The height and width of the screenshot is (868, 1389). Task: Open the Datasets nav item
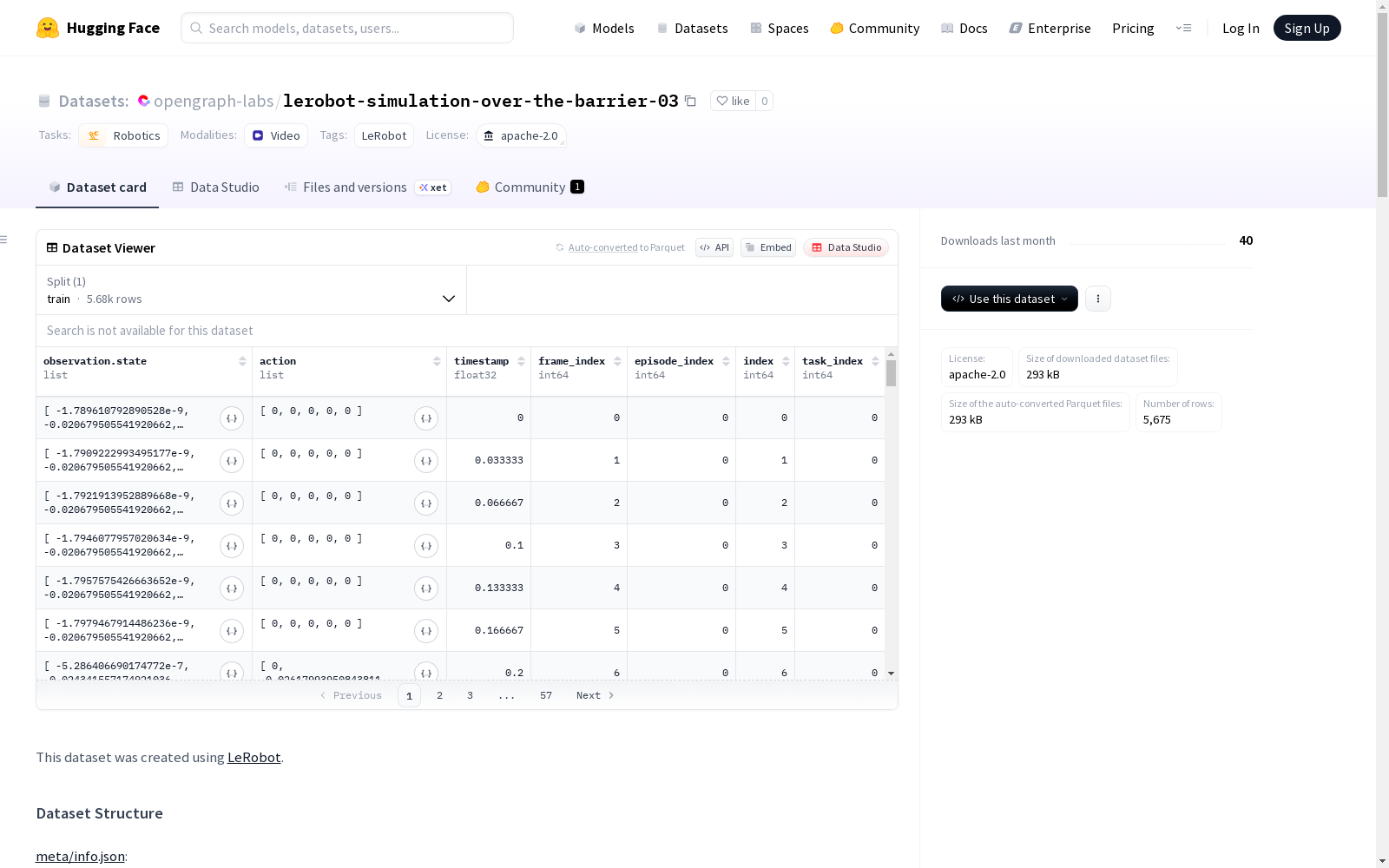coord(692,28)
